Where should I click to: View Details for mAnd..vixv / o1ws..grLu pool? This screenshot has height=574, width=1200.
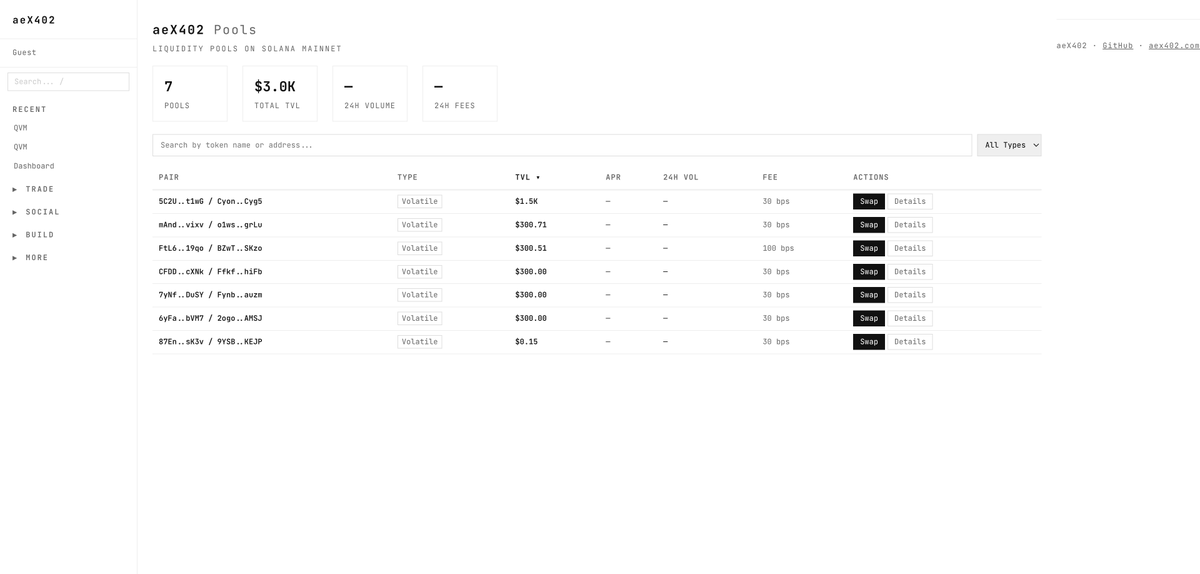click(x=910, y=225)
